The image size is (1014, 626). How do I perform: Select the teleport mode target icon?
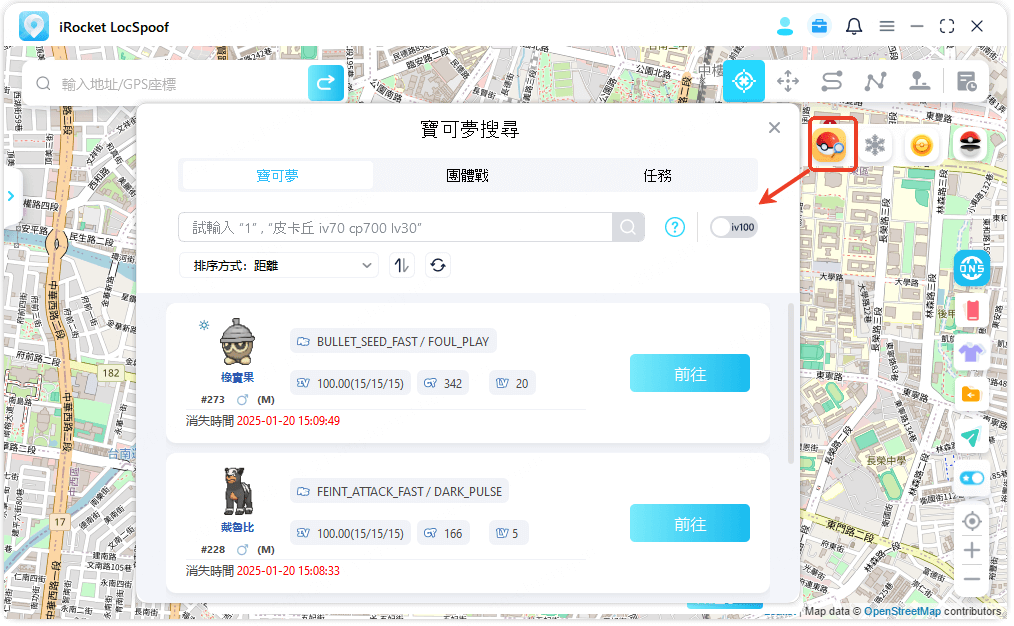tap(743, 81)
